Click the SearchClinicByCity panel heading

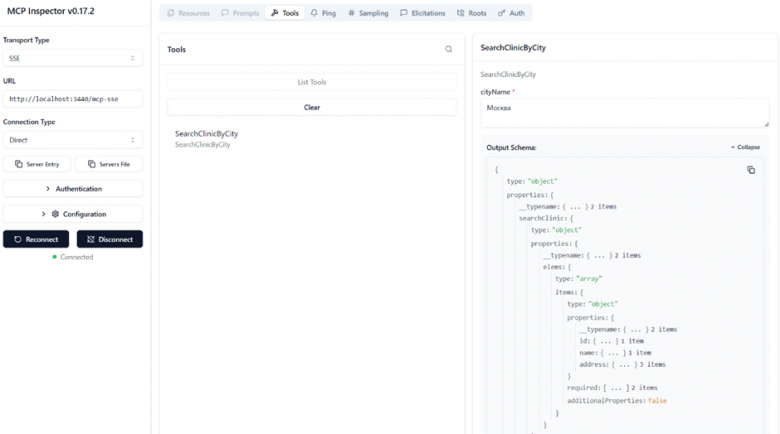[x=513, y=48]
